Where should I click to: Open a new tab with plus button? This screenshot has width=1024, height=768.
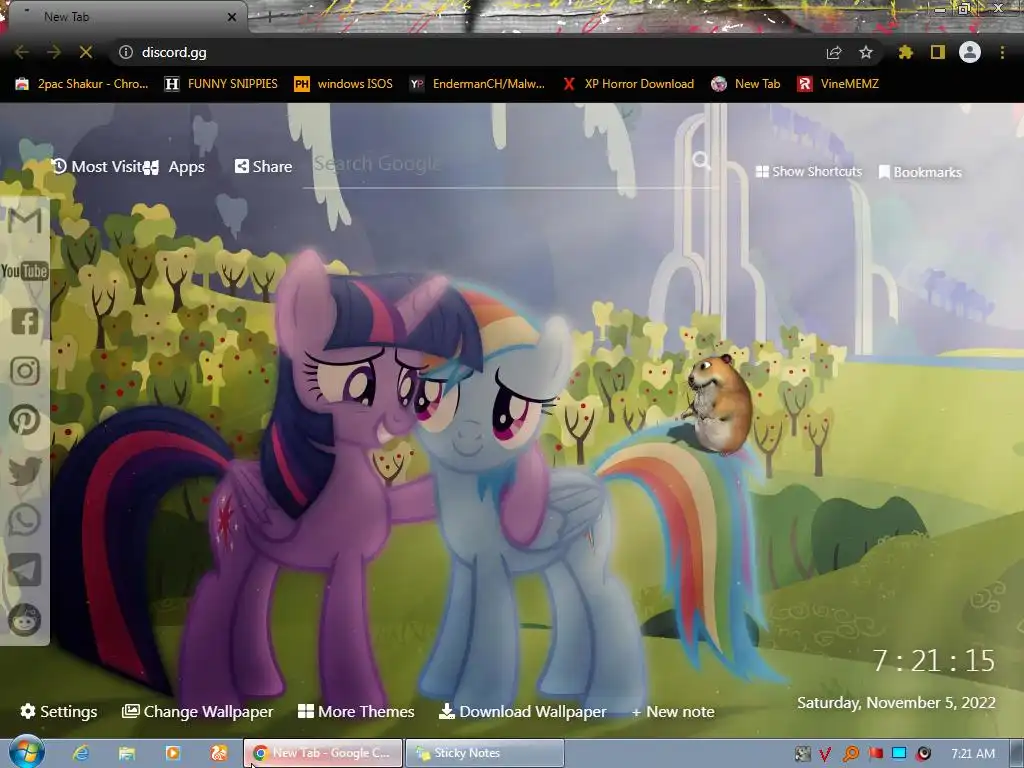pyautogui.click(x=268, y=17)
